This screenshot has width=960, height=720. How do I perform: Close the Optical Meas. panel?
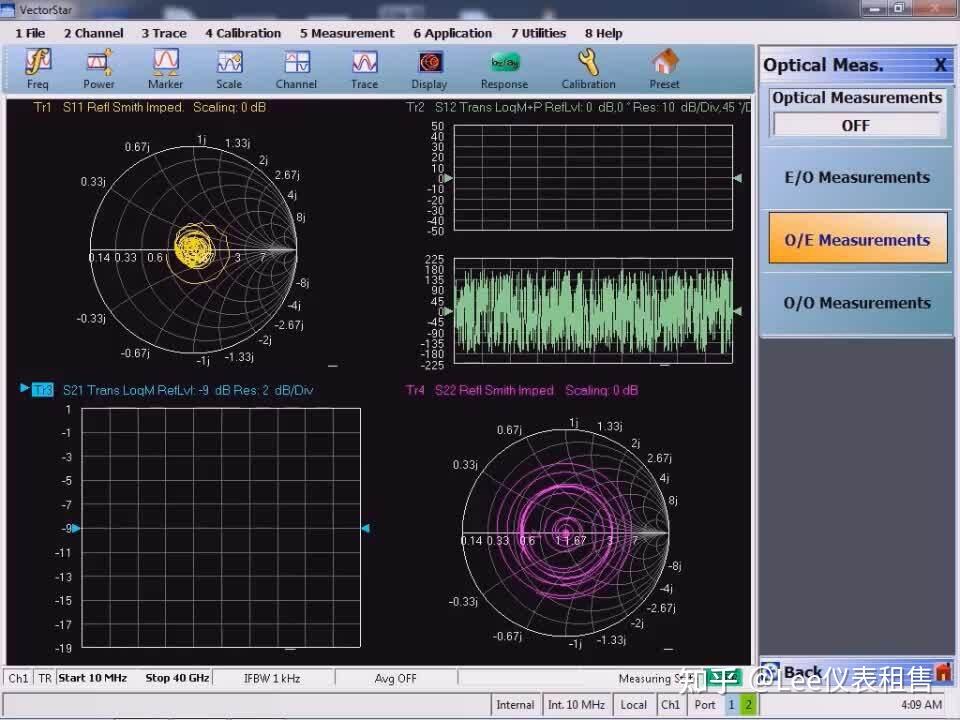[940, 65]
